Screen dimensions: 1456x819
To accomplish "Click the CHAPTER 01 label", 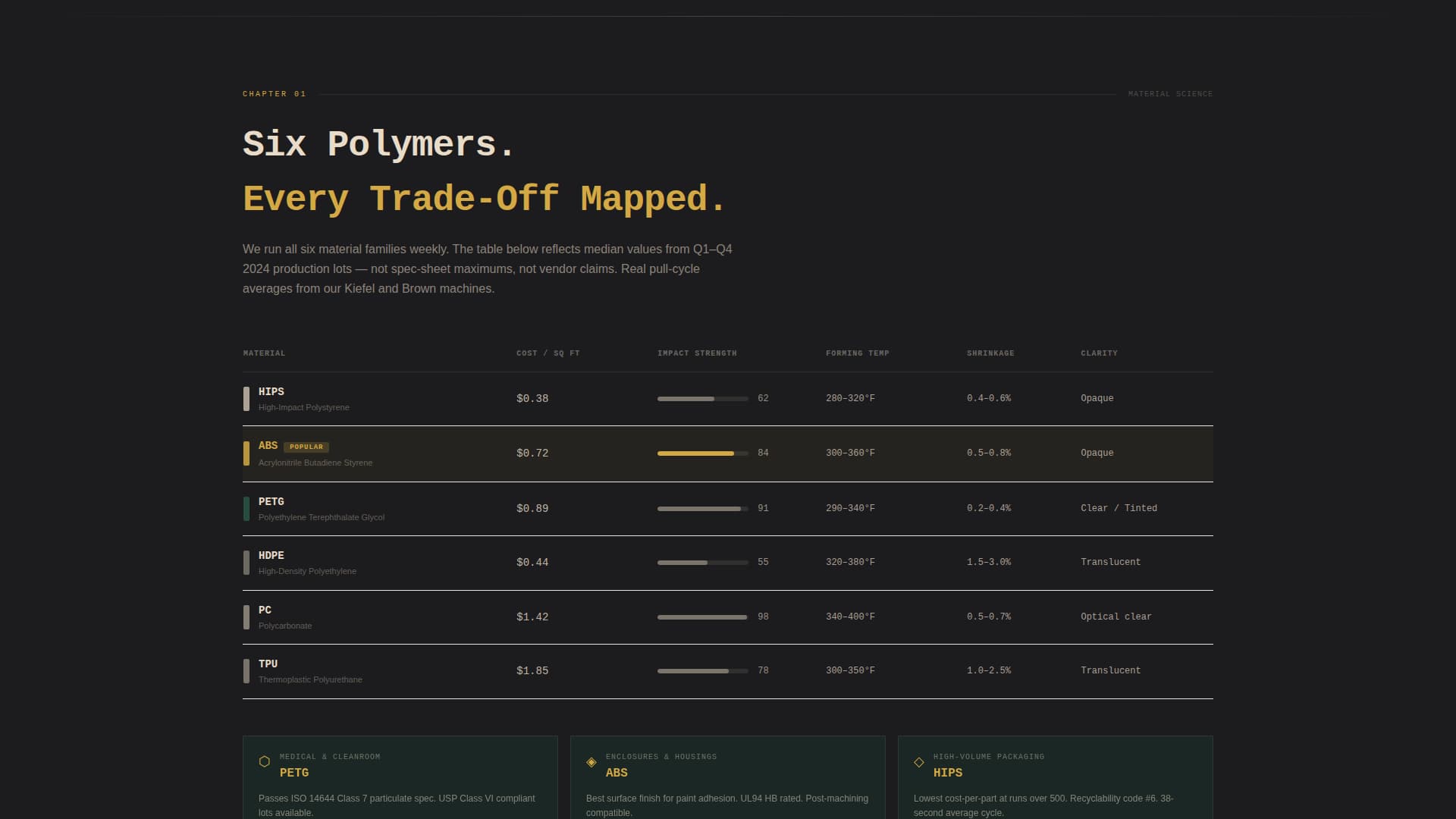I will (x=274, y=93).
